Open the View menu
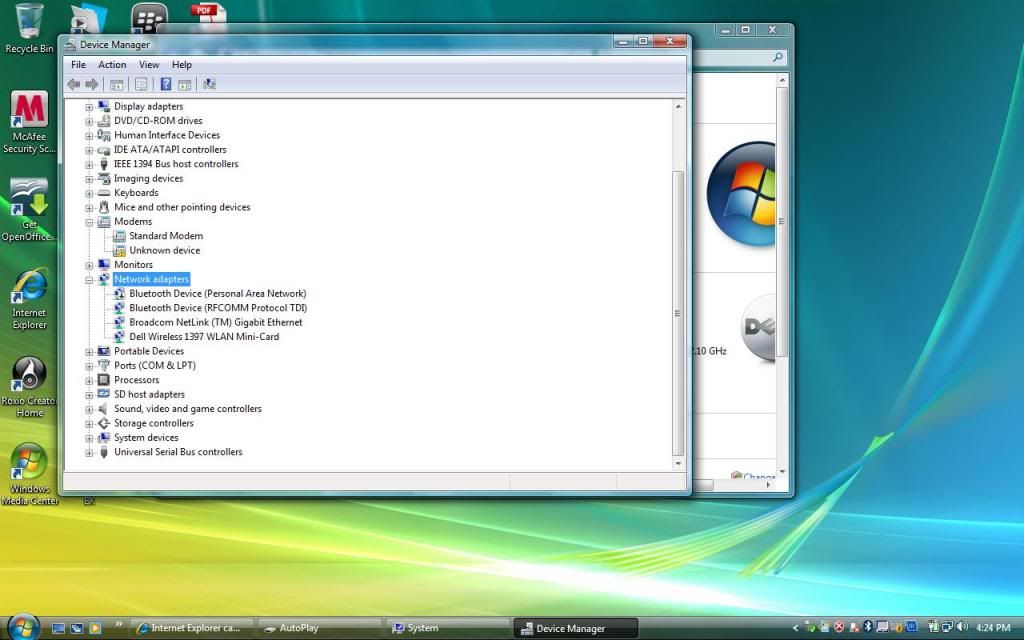The height and width of the screenshot is (640, 1024). 149,65
